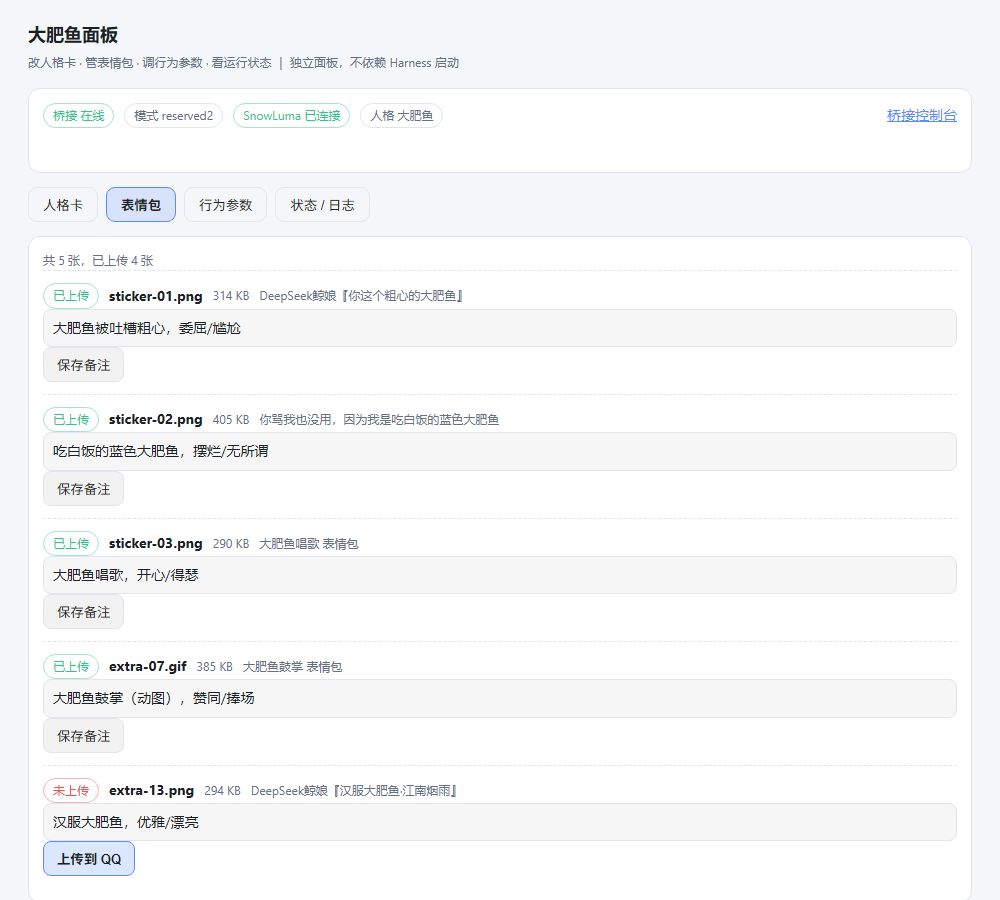Image resolution: width=1000 pixels, height=900 pixels.
Task: Edit the note field for sticker-03.png
Action: pos(500,575)
